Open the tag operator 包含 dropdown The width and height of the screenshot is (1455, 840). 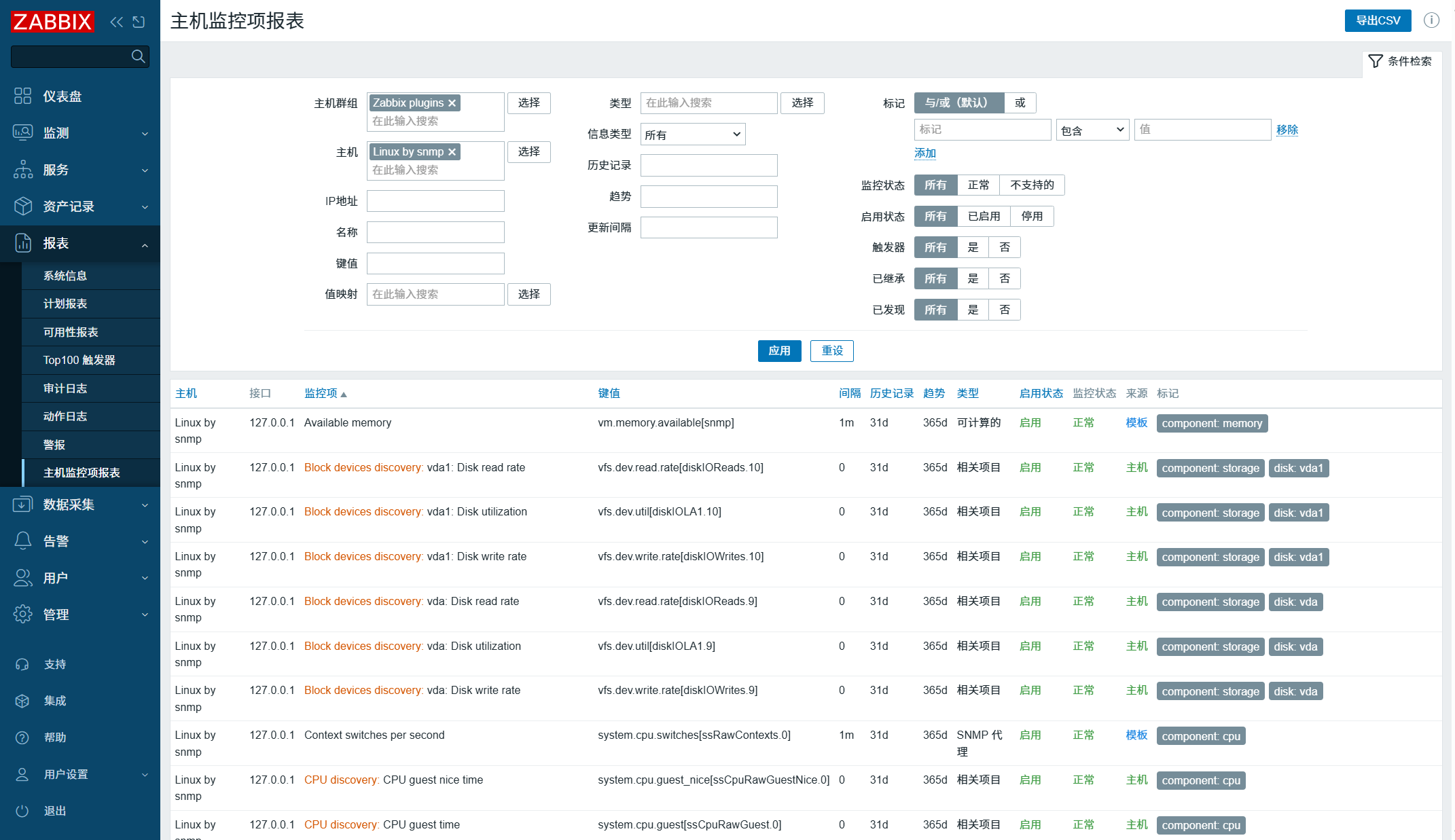point(1092,130)
